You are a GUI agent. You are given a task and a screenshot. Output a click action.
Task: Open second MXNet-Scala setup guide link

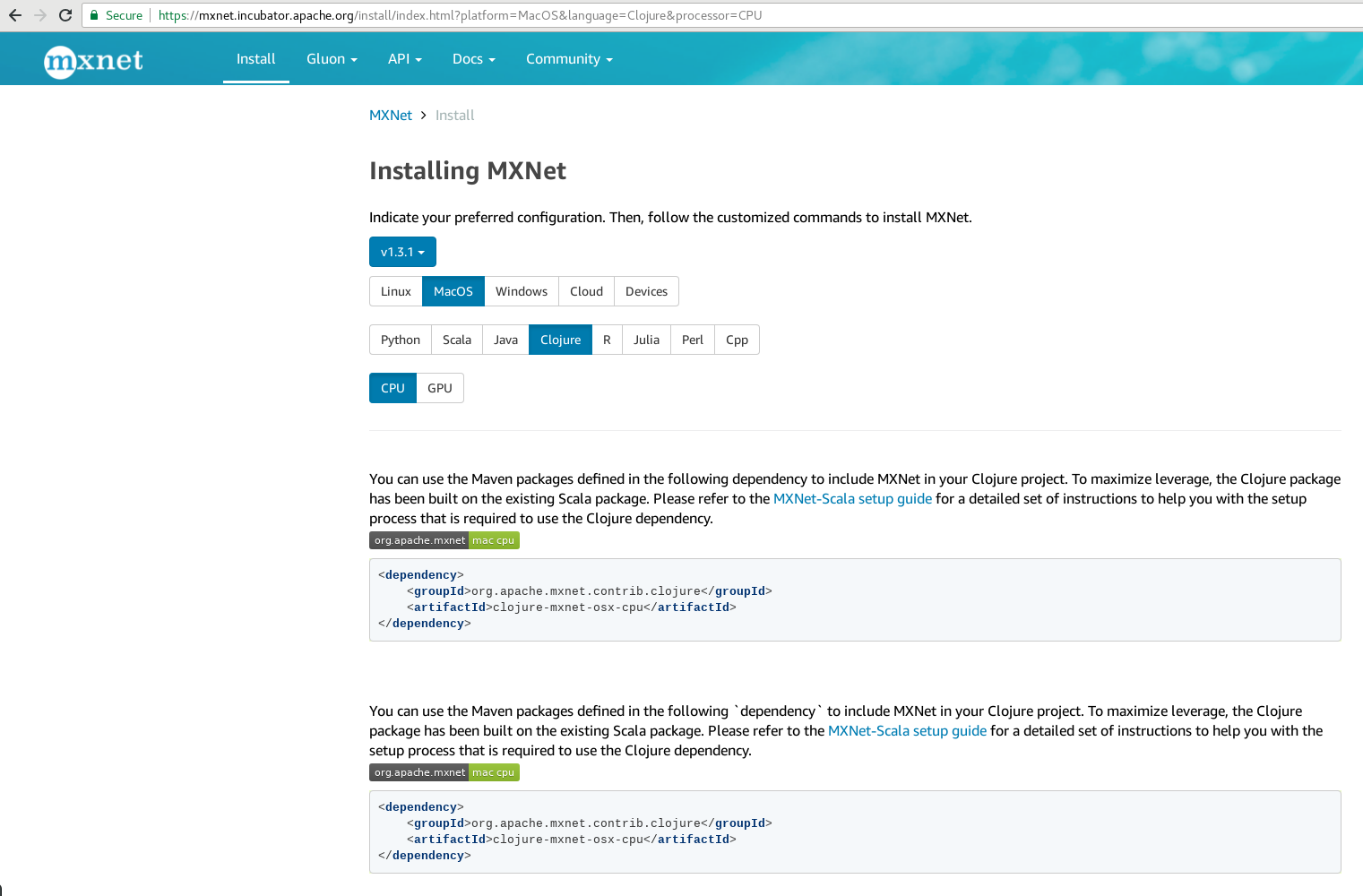[907, 731]
